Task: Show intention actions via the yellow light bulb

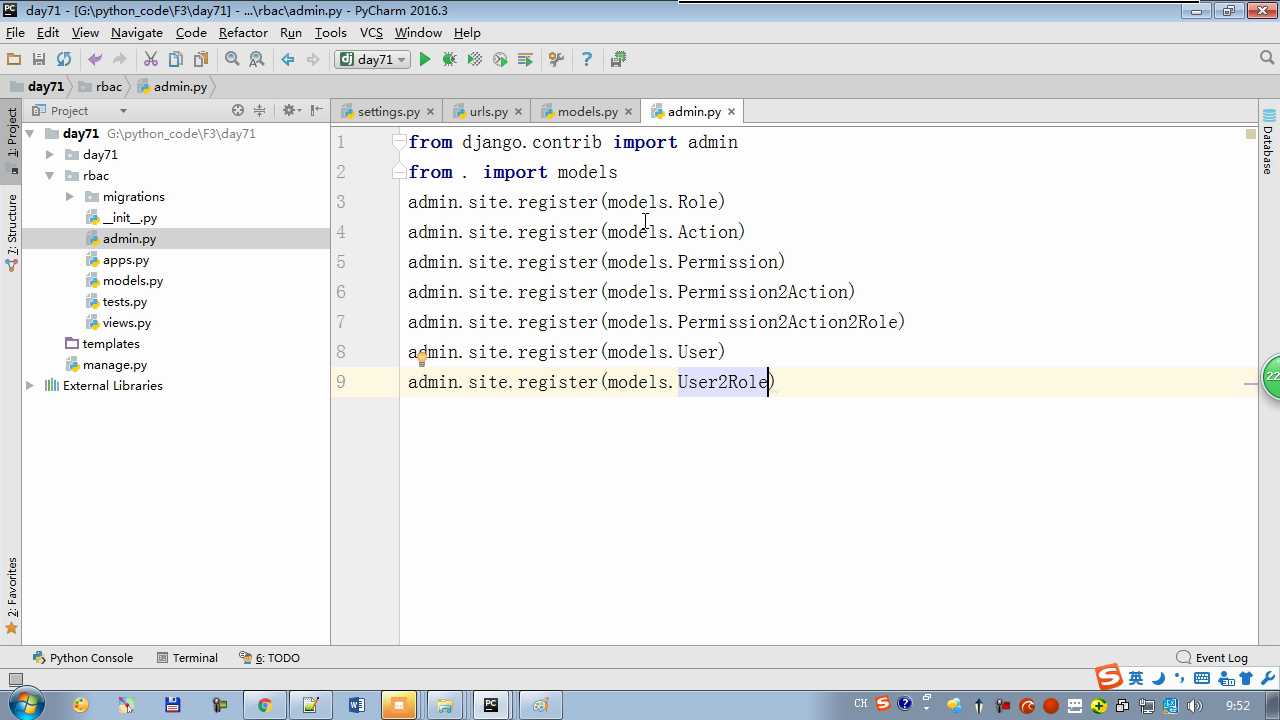Action: (422, 358)
